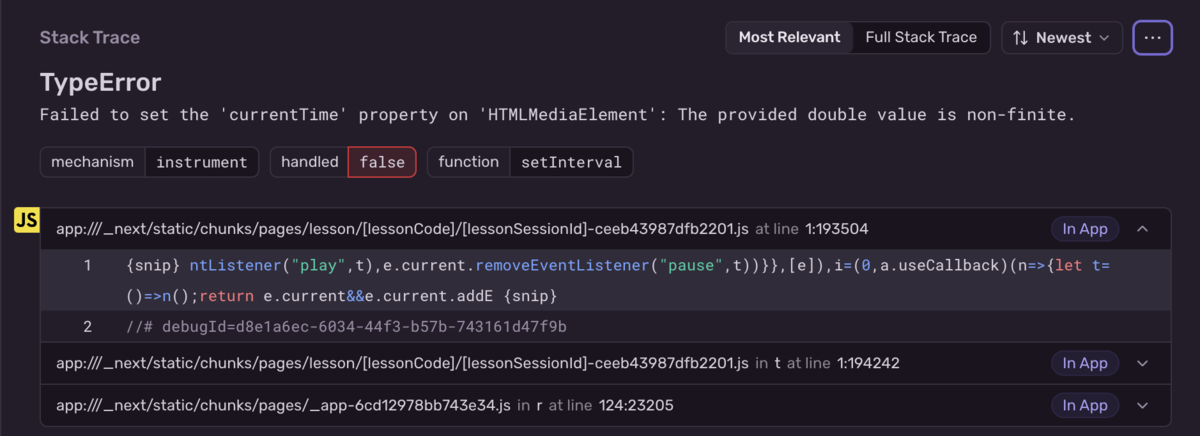Switch to Full Stack Trace view
Image resolution: width=1200 pixels, height=436 pixels.
(x=921, y=38)
